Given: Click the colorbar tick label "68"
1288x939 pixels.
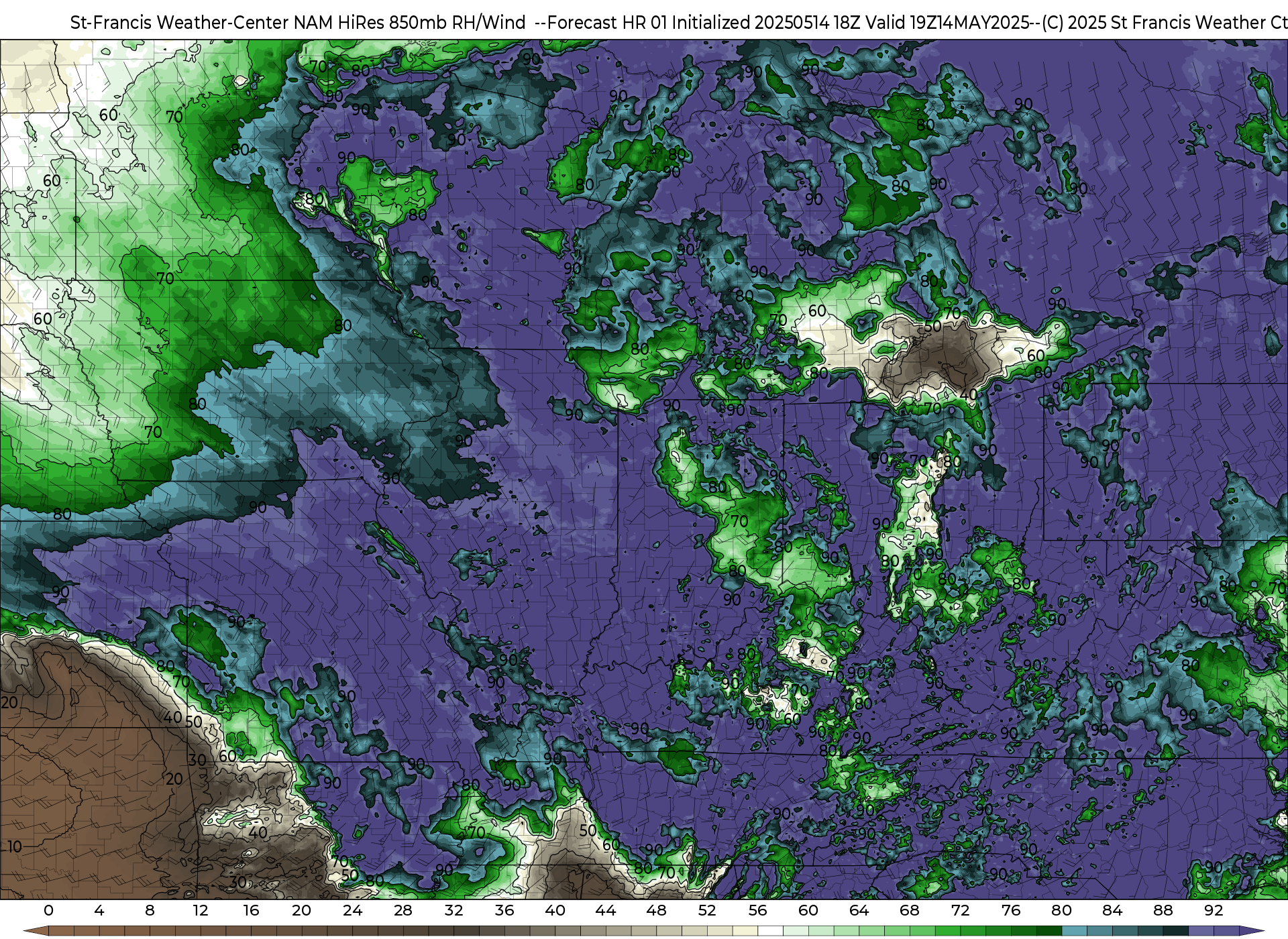Looking at the screenshot, I should coord(910,910).
